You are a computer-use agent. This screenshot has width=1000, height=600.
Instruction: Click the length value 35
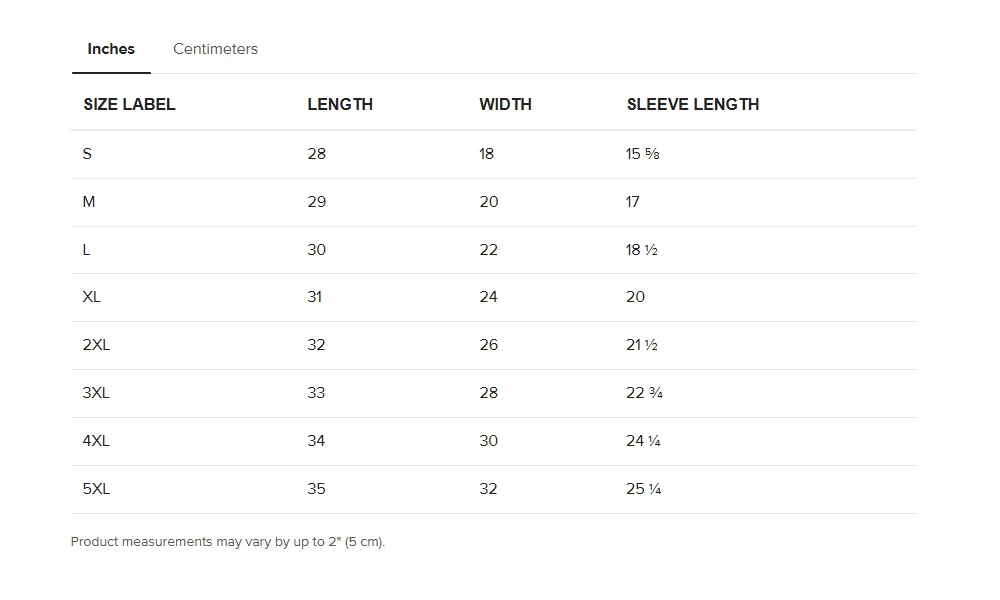pyautogui.click(x=316, y=489)
